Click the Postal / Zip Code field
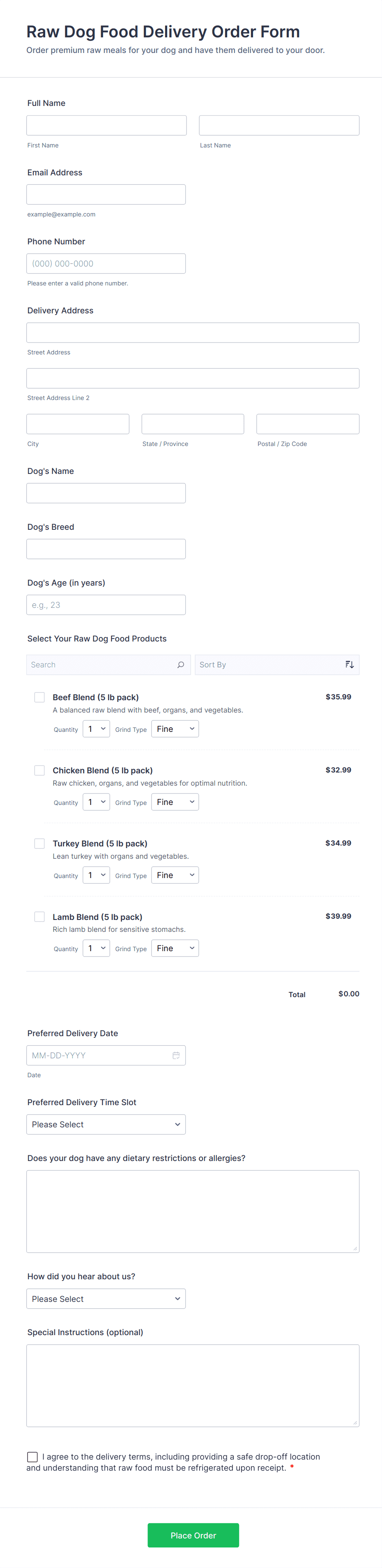This screenshot has height=1568, width=382. pos(308,424)
